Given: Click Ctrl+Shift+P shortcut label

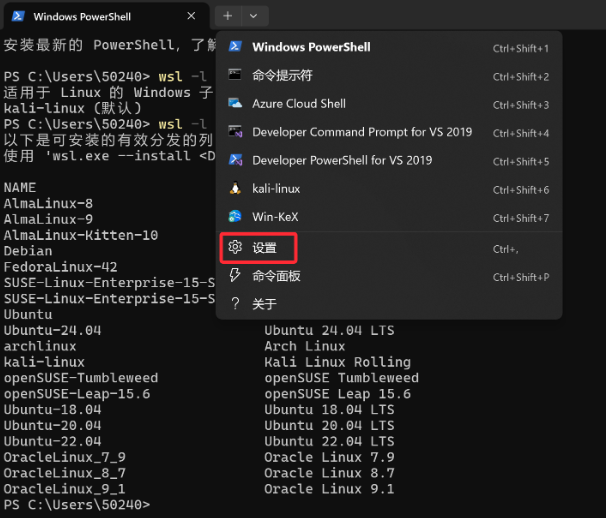Looking at the screenshot, I should coord(521,277).
